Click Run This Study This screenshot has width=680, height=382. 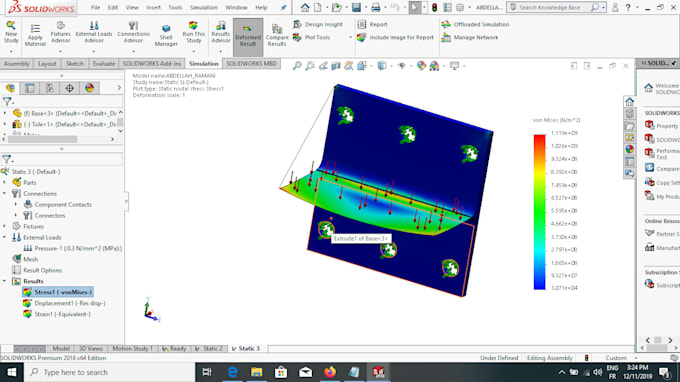tap(193, 32)
